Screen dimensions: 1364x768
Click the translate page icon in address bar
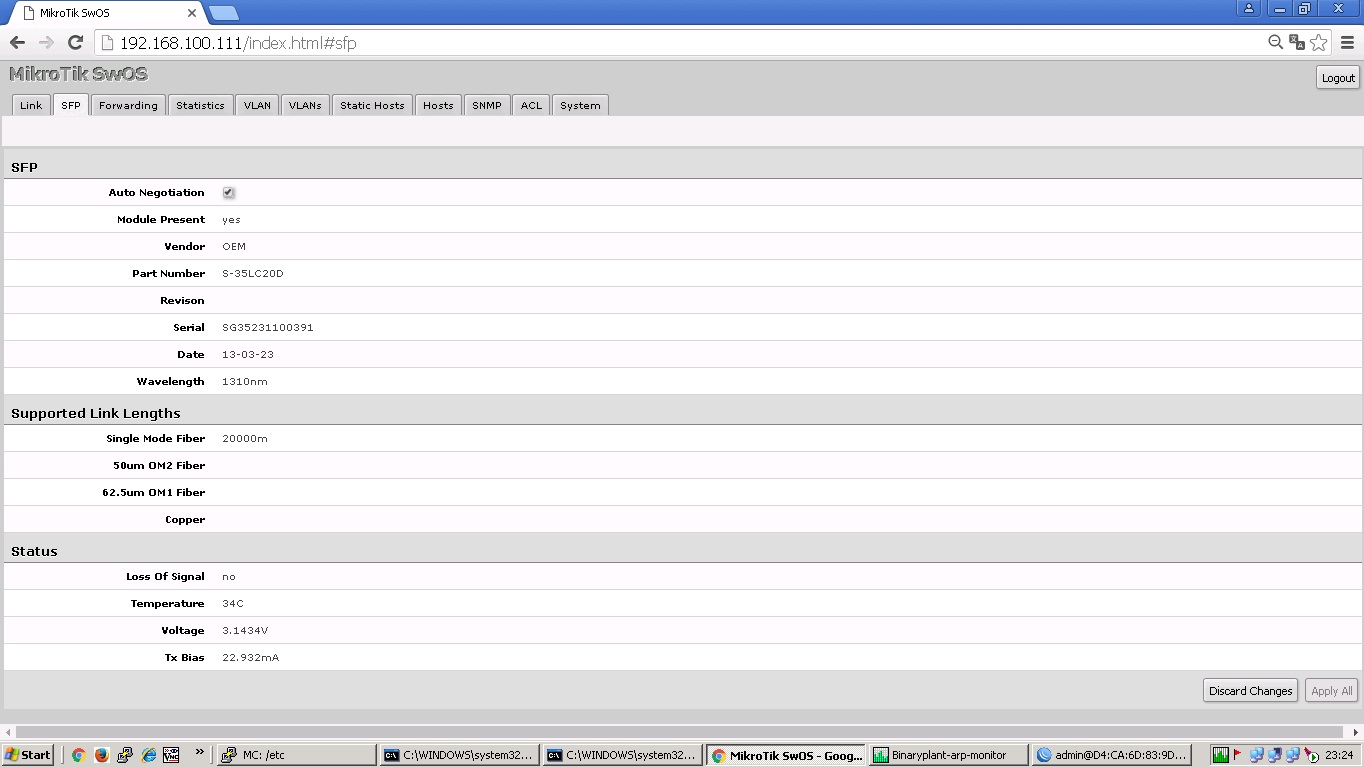(1297, 42)
